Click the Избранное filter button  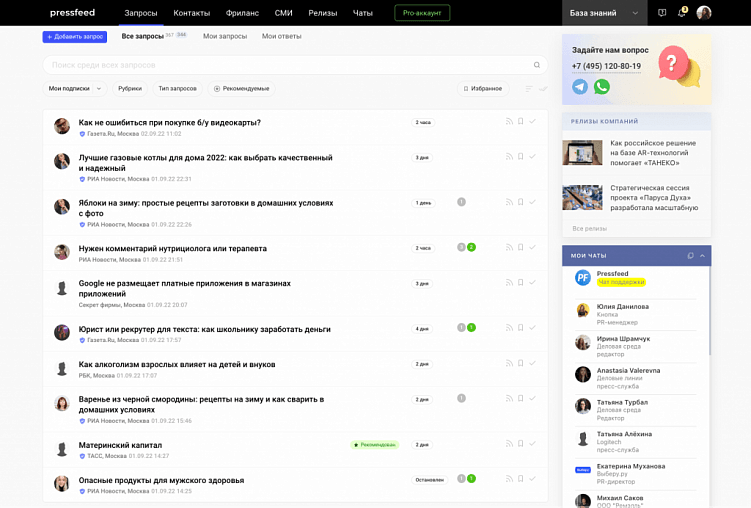[x=483, y=89]
